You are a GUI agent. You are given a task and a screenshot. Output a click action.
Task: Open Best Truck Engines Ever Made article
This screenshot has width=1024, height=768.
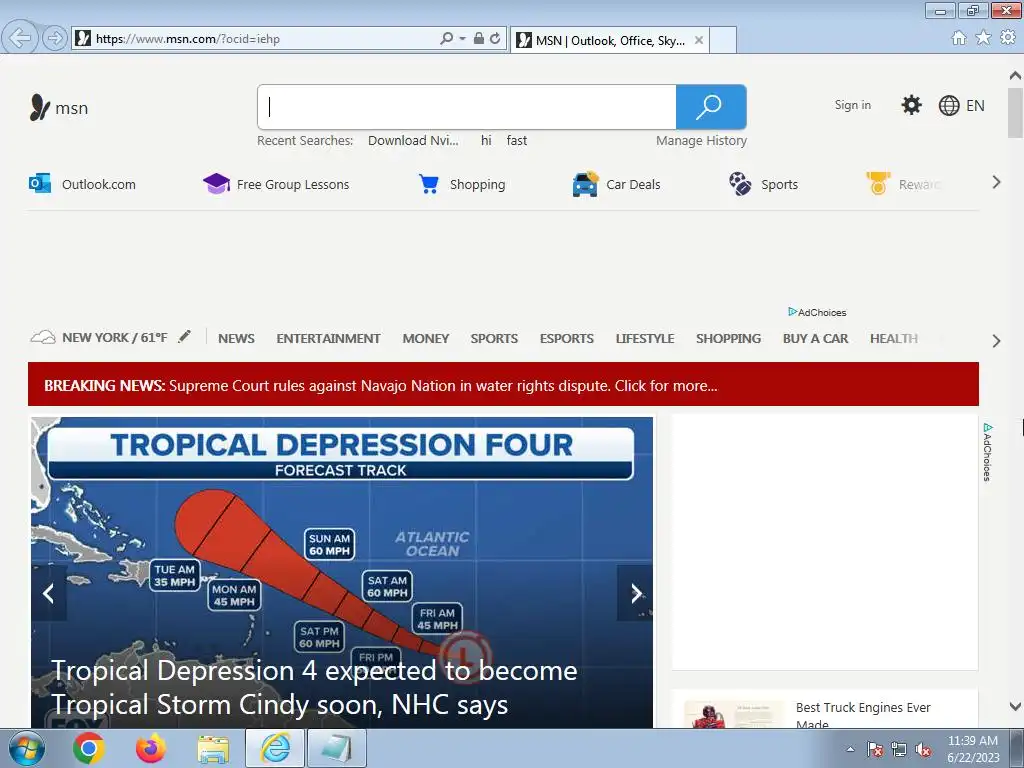point(863,716)
